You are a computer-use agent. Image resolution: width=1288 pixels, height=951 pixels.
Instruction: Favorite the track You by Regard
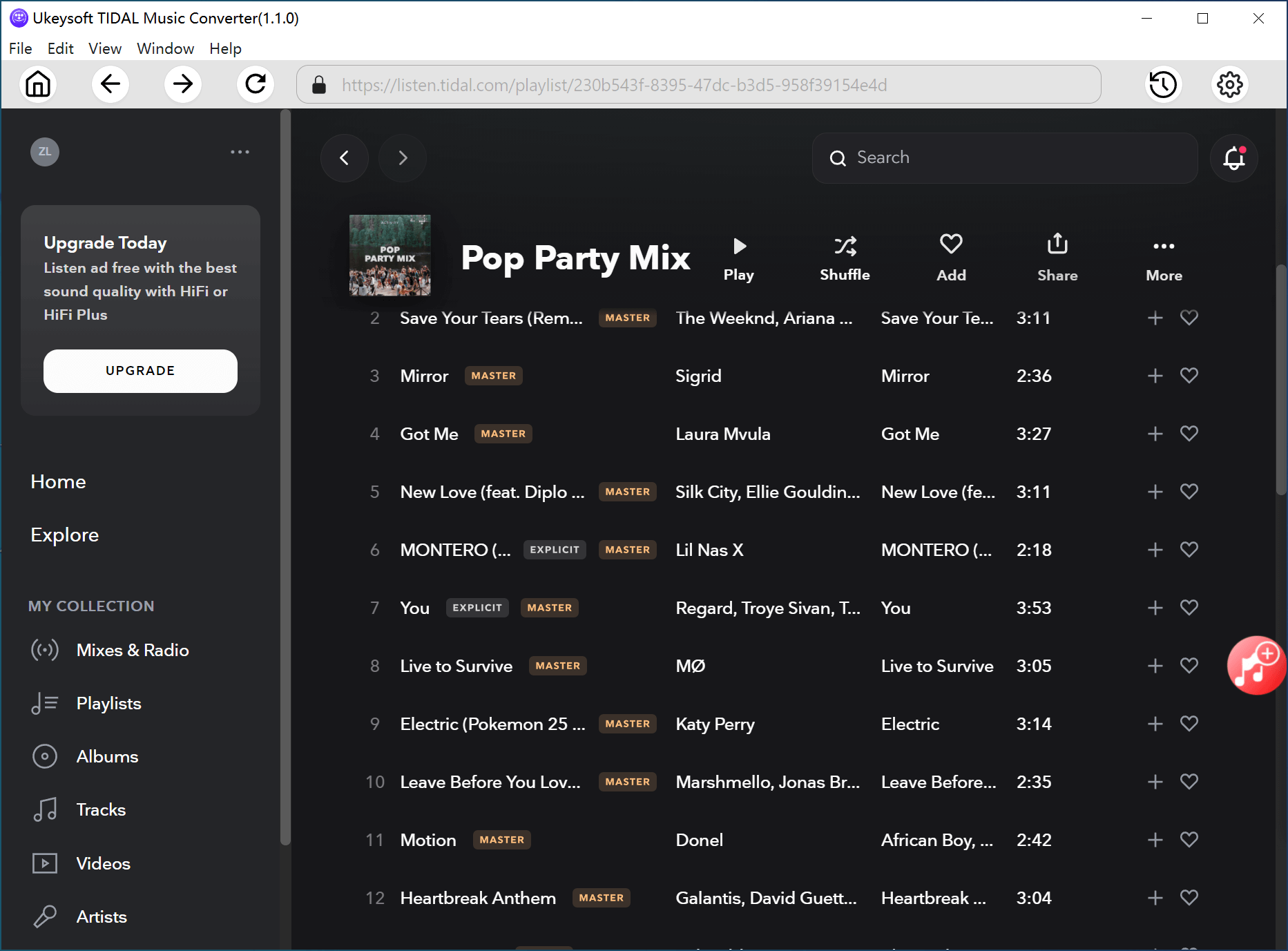1189,608
